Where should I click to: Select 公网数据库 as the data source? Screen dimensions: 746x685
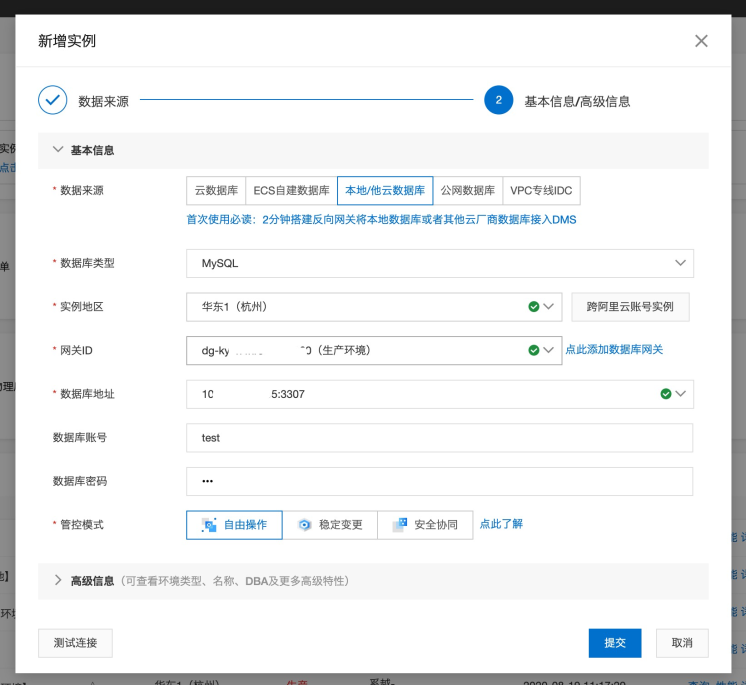468,191
